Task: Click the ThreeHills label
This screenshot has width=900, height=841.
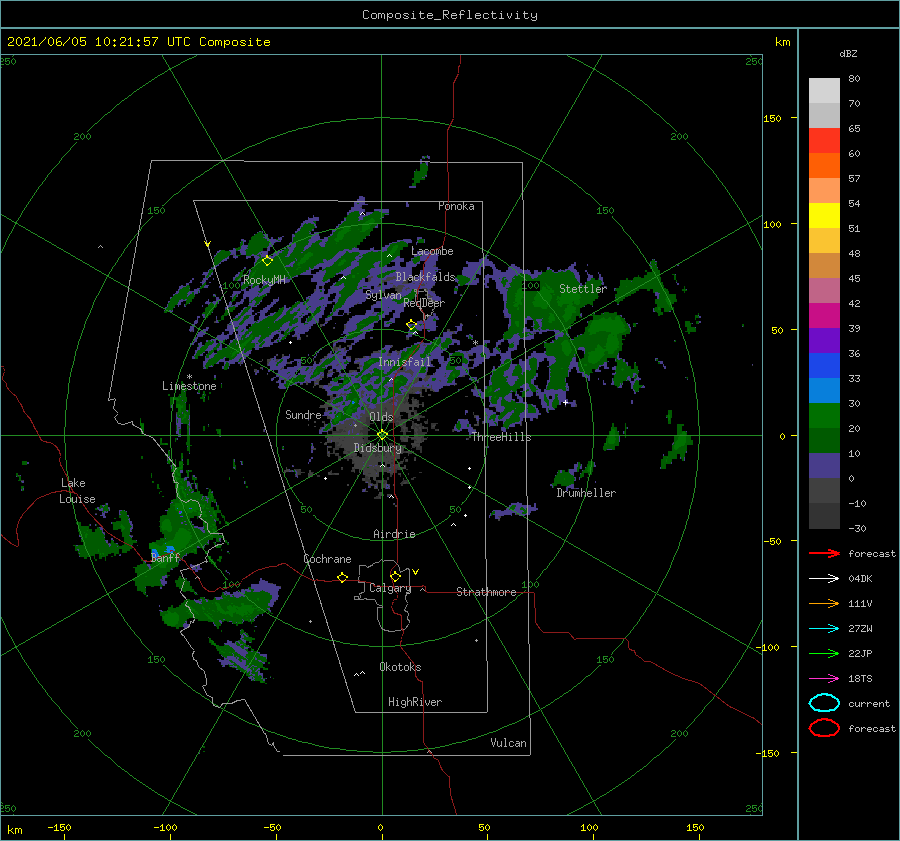Action: coord(502,437)
